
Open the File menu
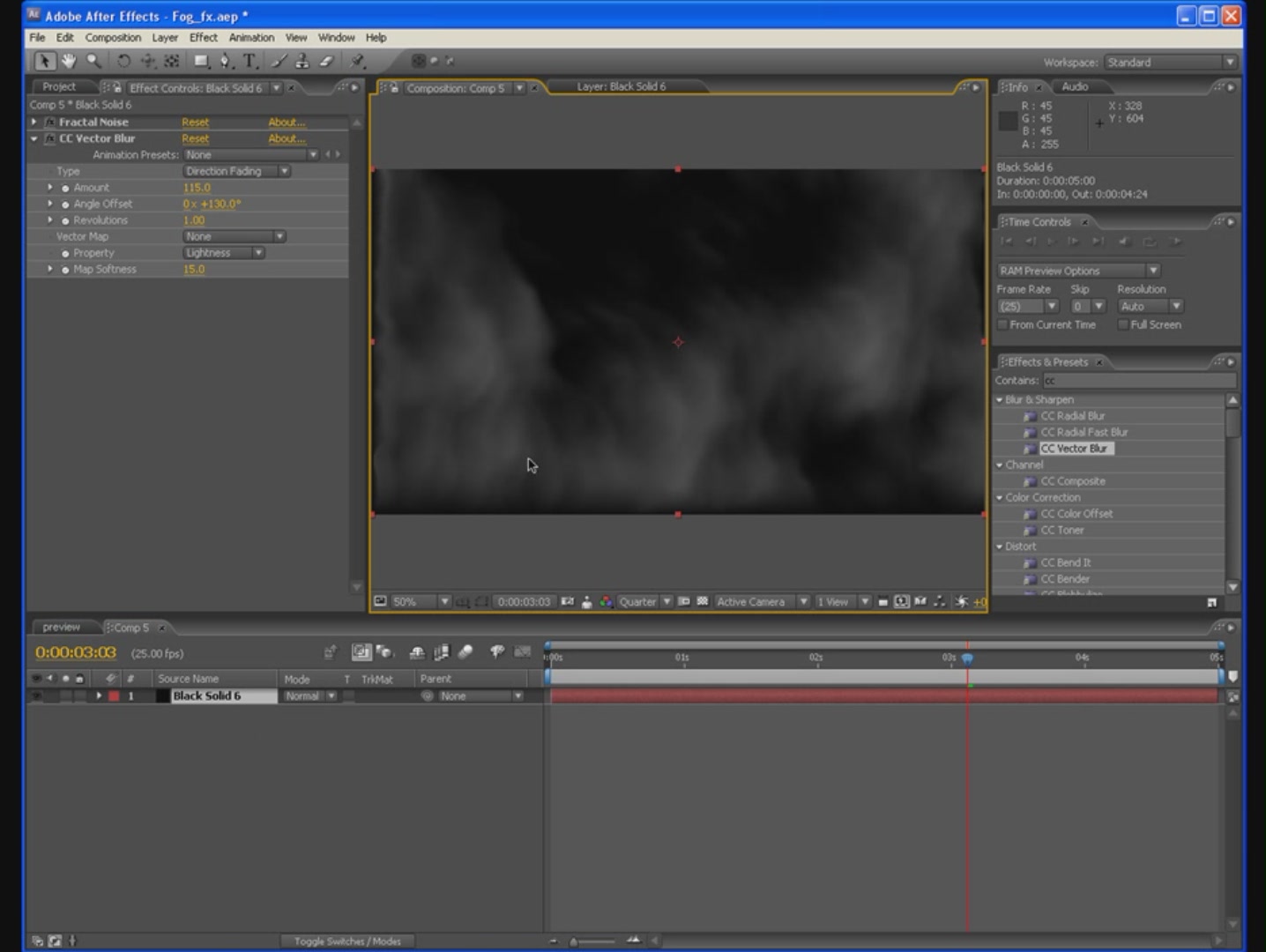[37, 38]
